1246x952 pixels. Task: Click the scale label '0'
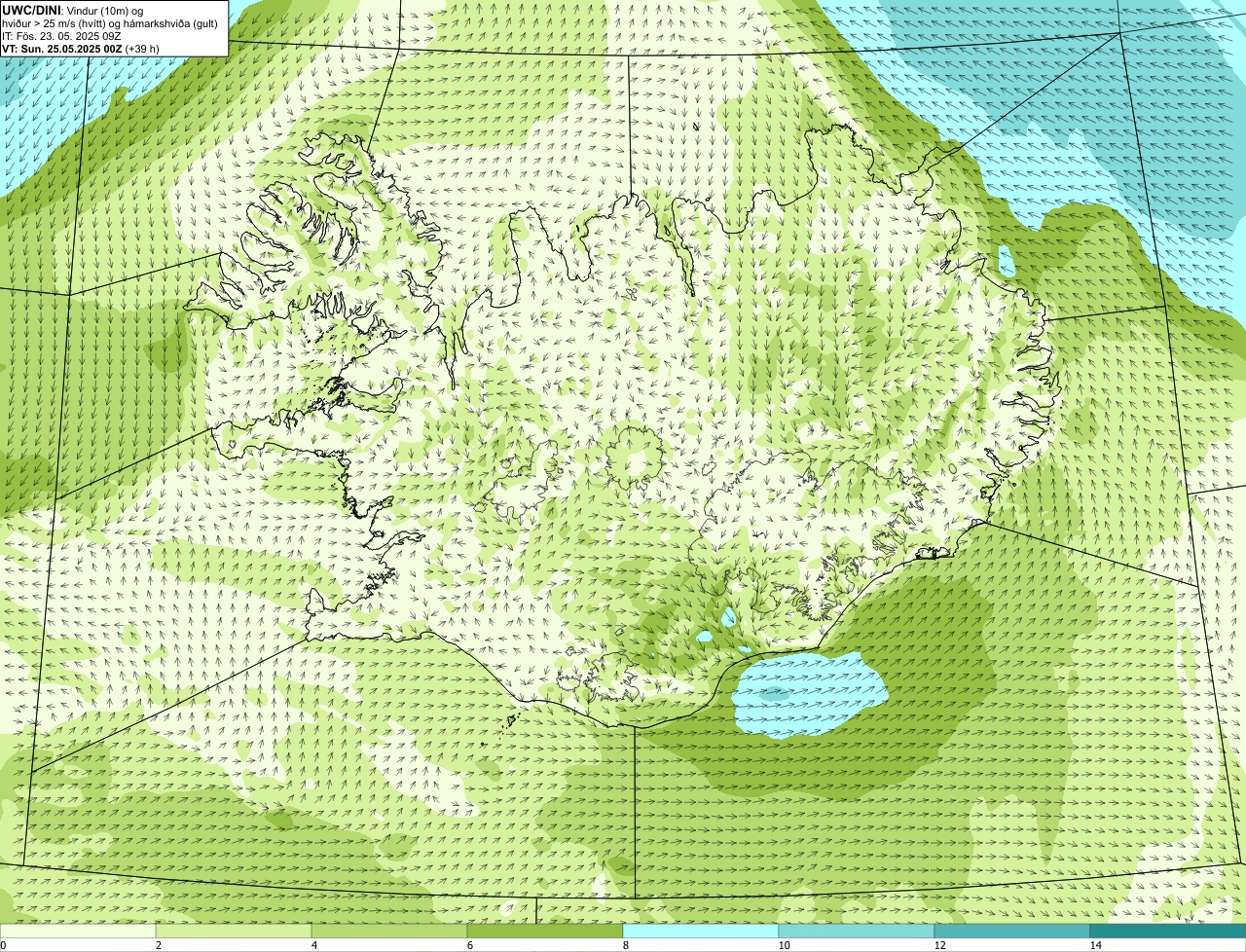(3, 945)
